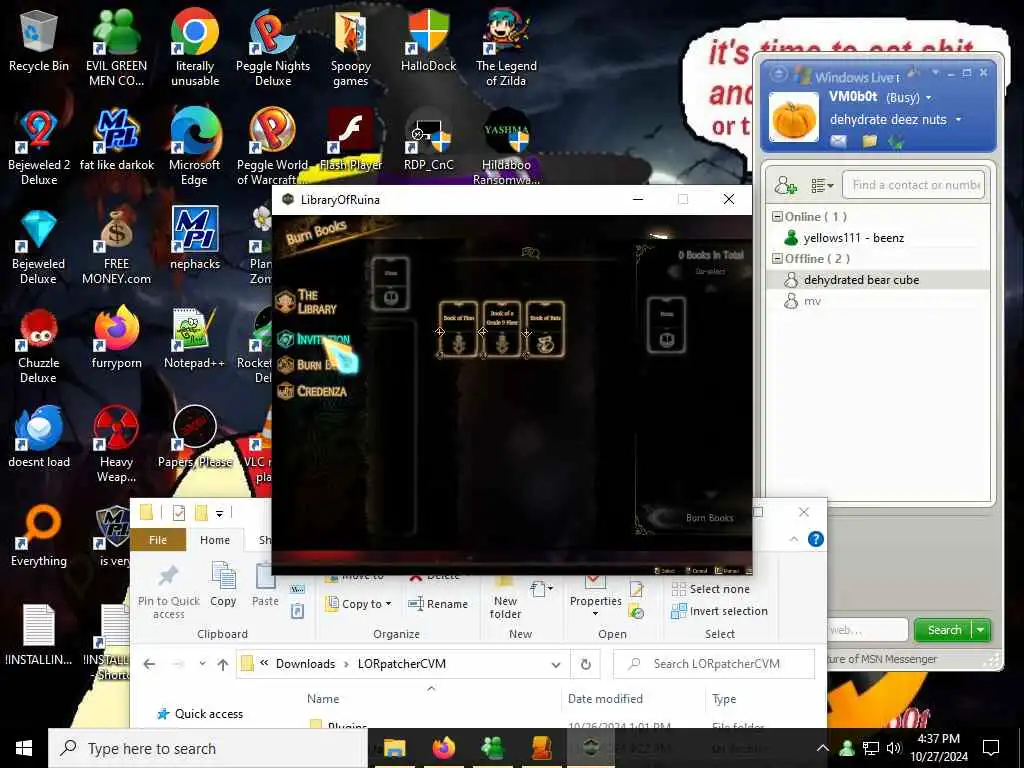Open The Legend of Zilda shortcut
Screen dimensions: 1024x768
506,48
